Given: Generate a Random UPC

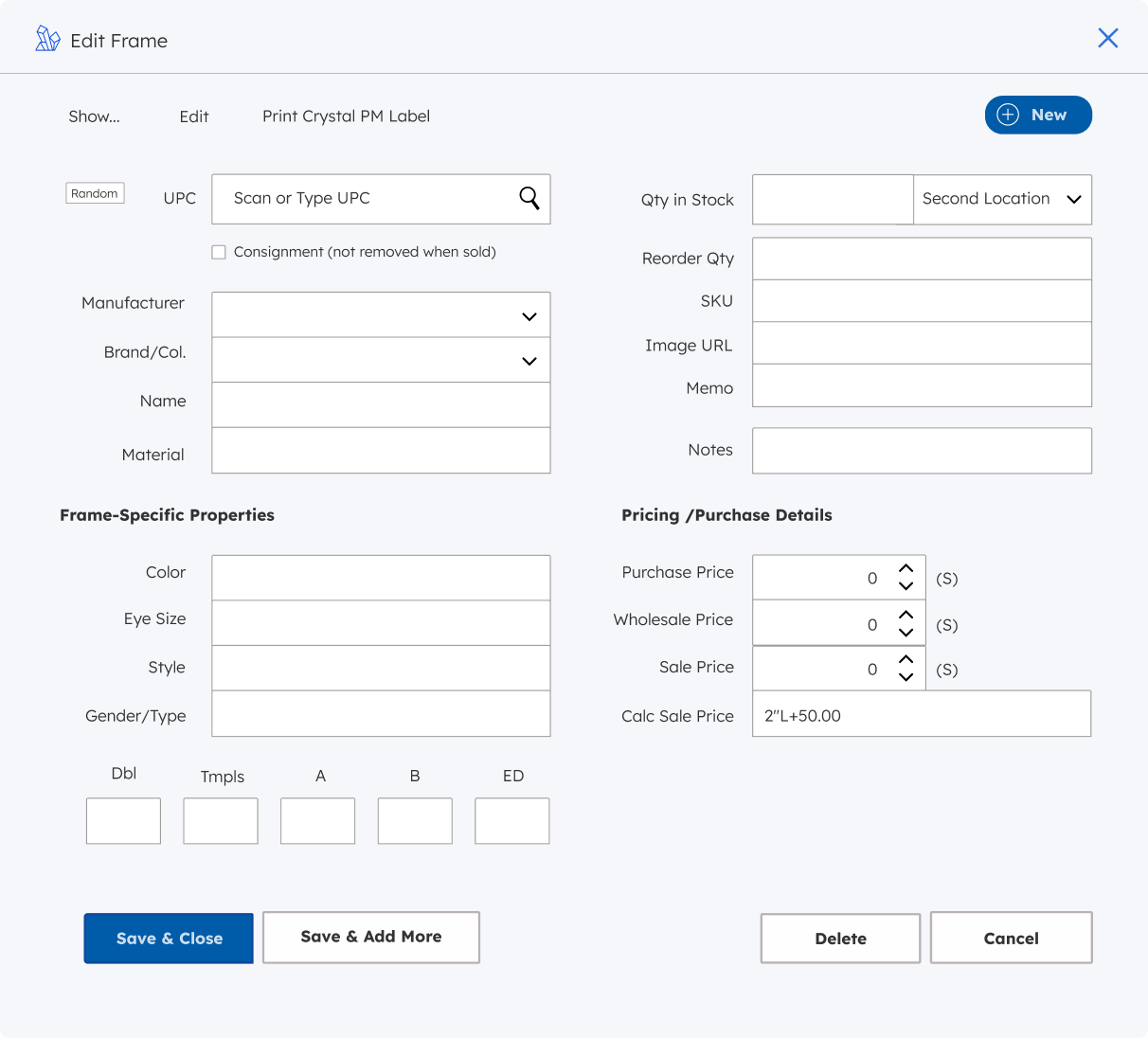Looking at the screenshot, I should [x=95, y=193].
